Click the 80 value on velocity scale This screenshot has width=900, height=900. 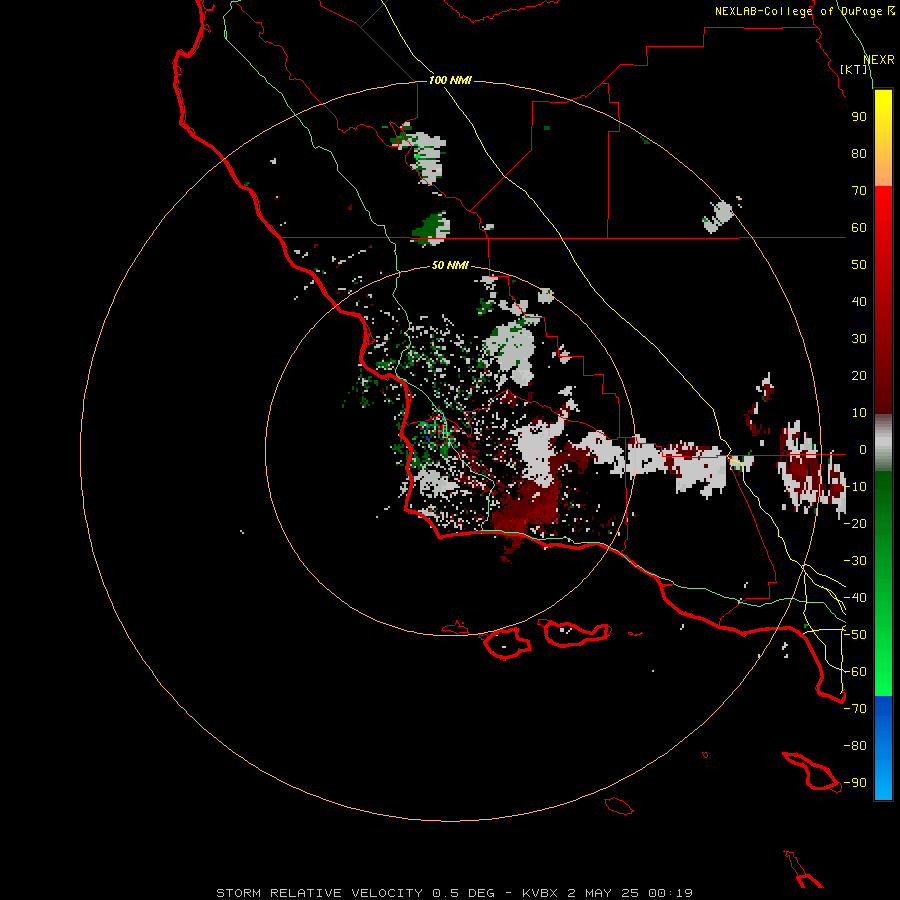click(x=859, y=153)
